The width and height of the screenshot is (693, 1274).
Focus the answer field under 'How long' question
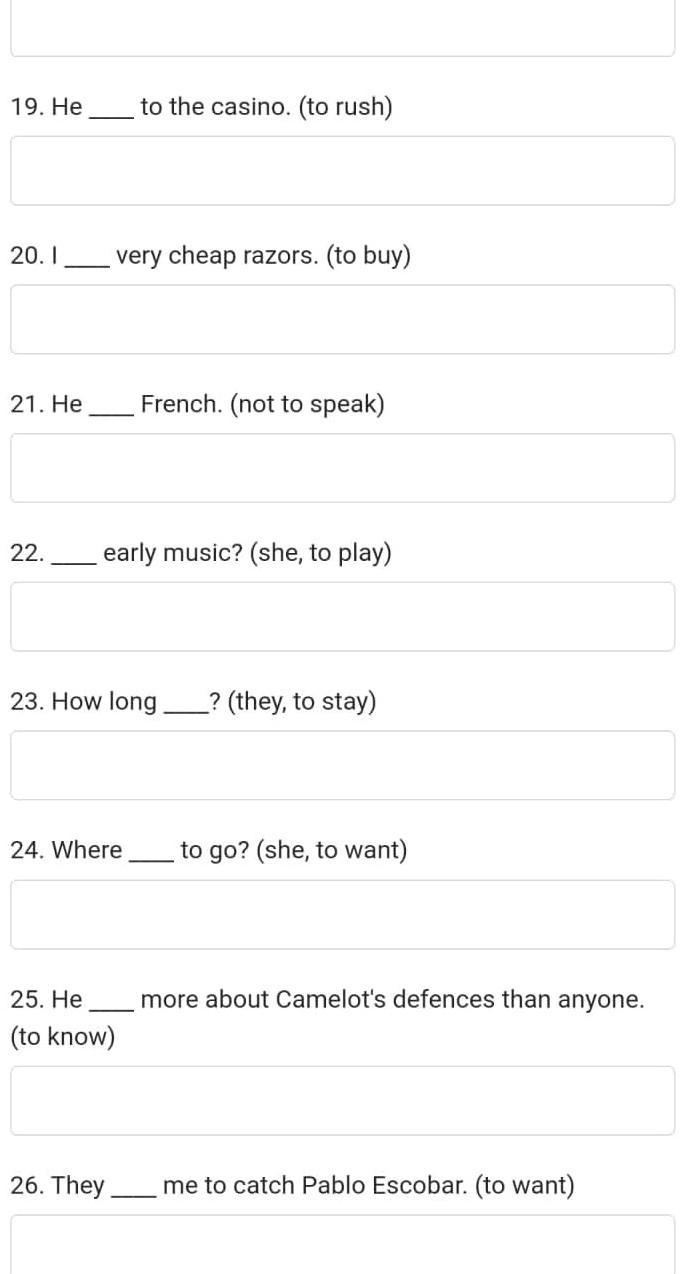[x=342, y=765]
